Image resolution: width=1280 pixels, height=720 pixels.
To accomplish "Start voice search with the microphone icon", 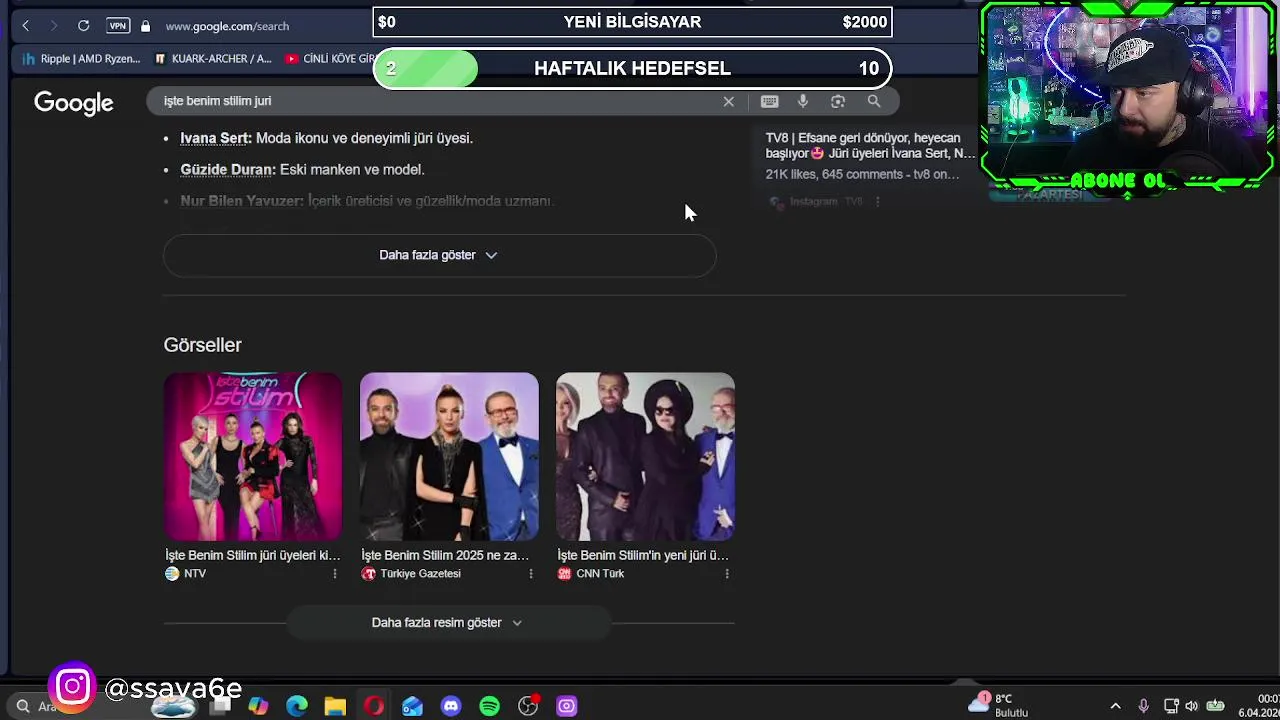I will tap(803, 101).
